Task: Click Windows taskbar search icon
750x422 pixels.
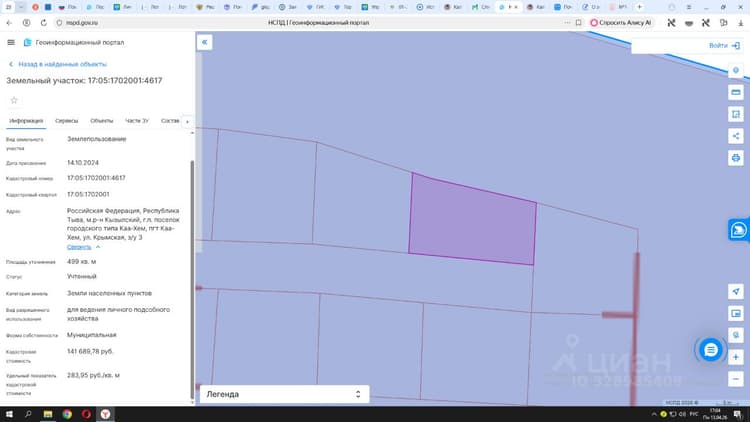Action: click(x=28, y=414)
